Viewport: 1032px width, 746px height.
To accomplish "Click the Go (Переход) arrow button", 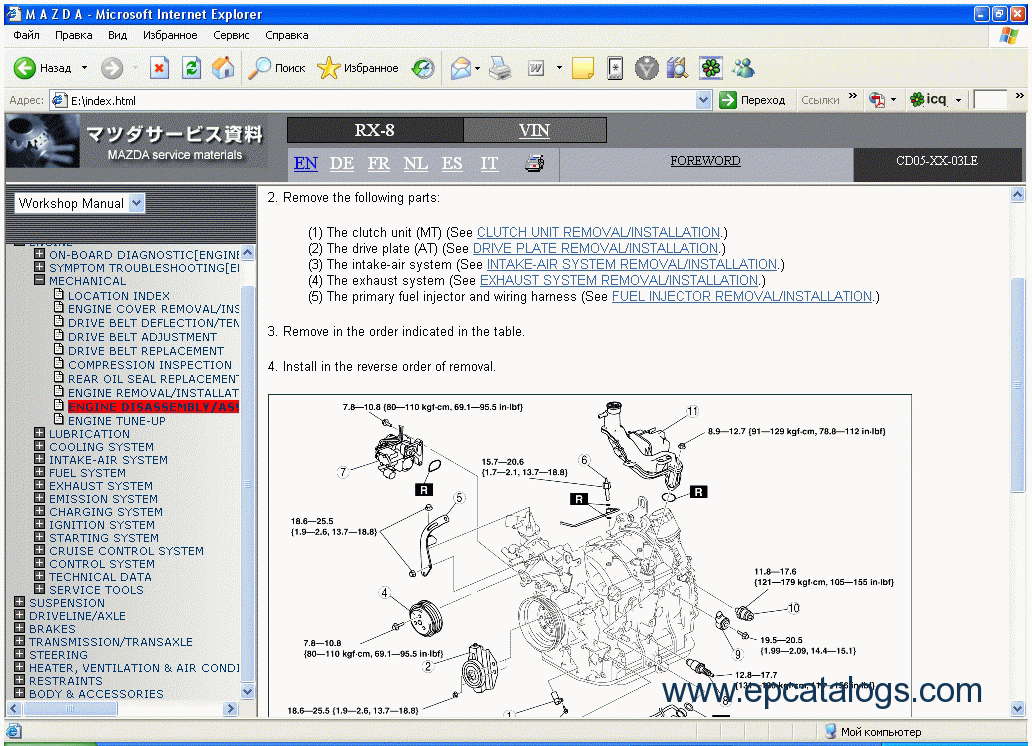I will [x=728, y=100].
